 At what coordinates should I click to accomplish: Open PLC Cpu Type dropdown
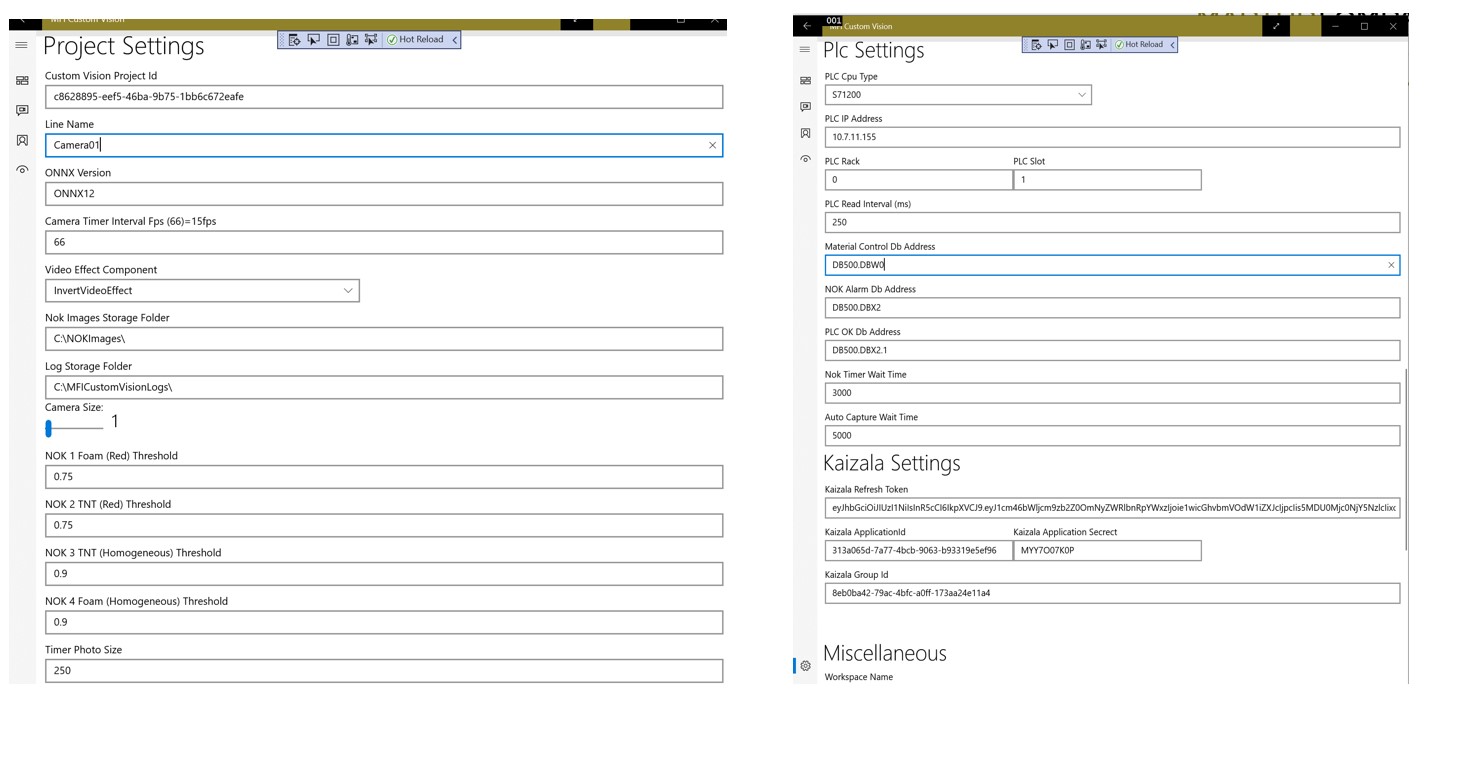tap(958, 95)
